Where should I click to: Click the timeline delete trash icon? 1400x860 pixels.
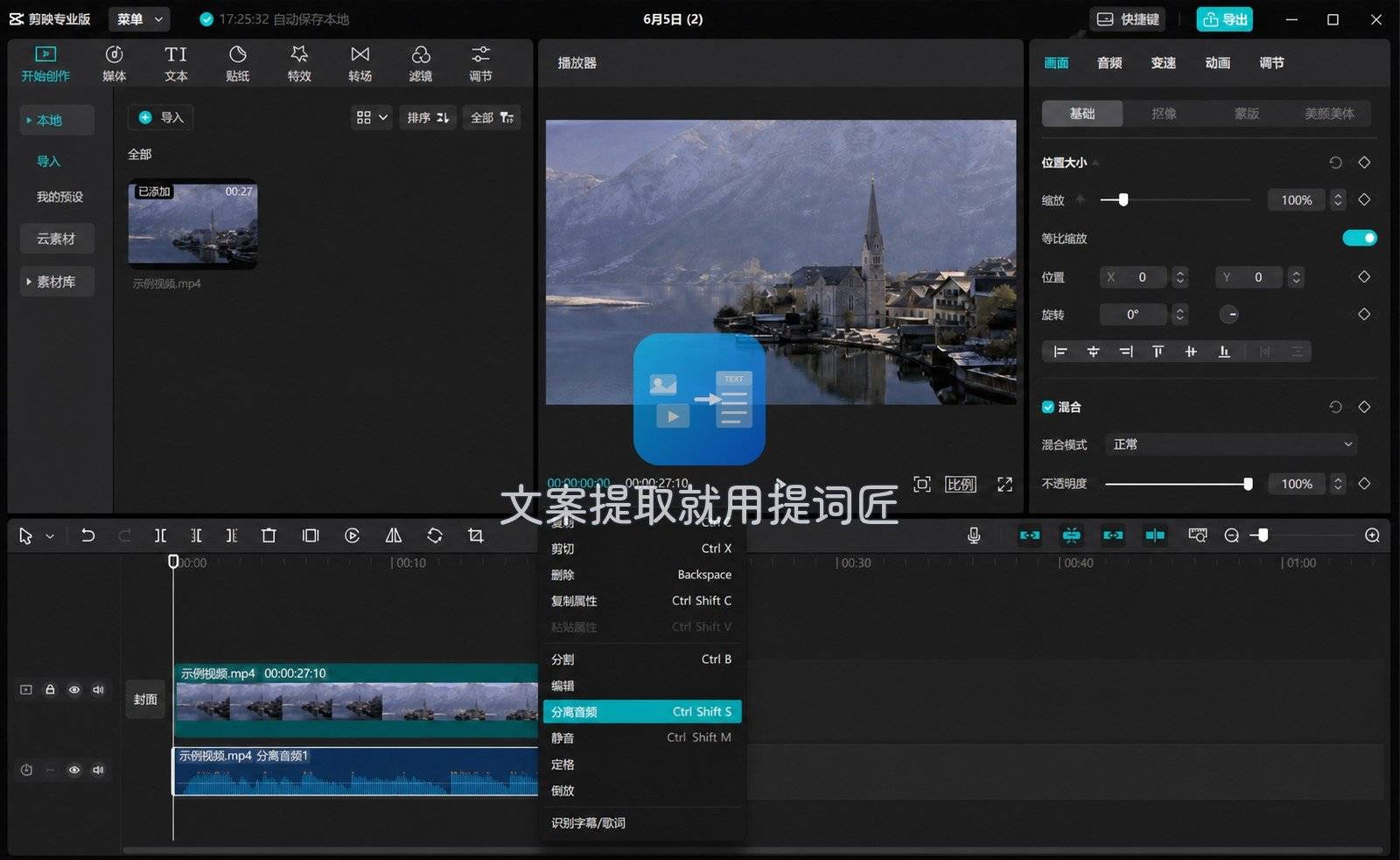[x=269, y=535]
